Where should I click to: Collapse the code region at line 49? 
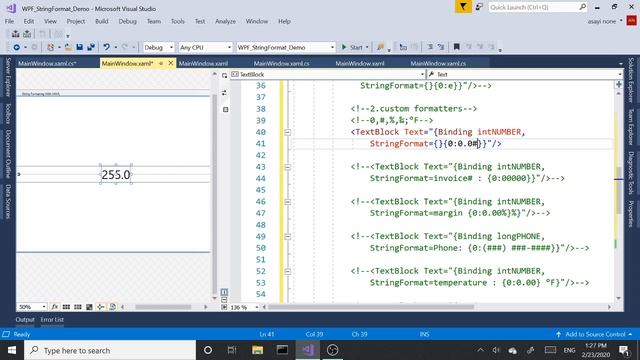click(287, 236)
